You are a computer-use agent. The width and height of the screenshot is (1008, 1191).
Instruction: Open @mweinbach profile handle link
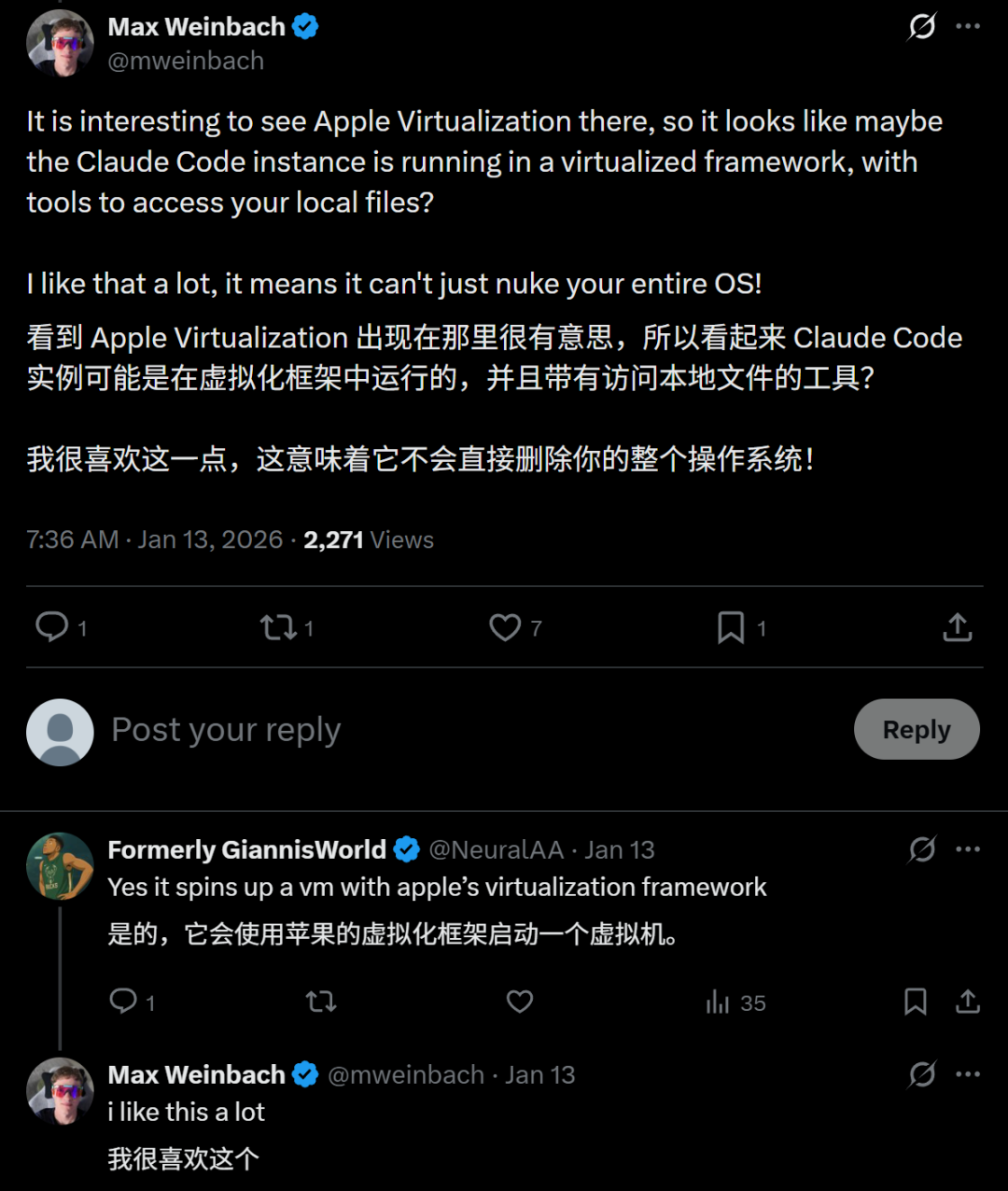coord(186,61)
